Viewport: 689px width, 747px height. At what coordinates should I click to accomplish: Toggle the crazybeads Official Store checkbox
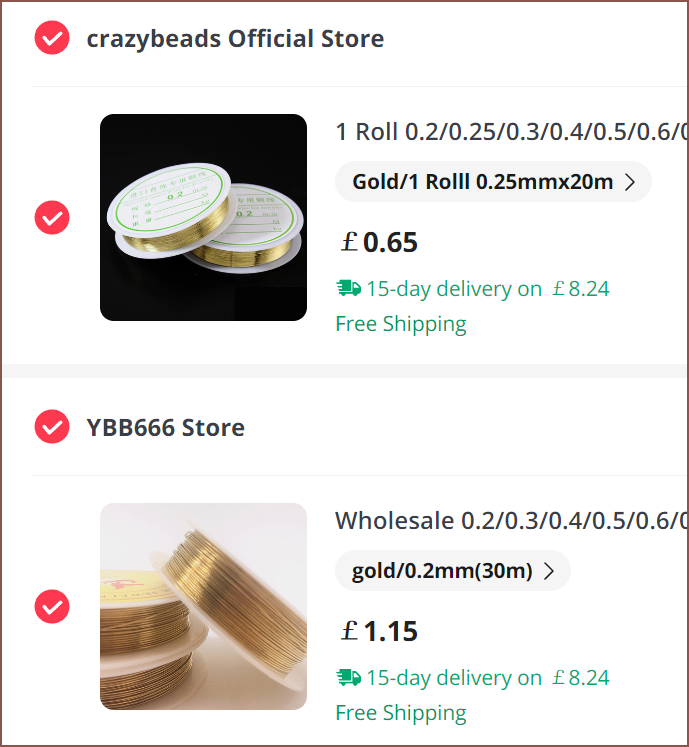coord(52,38)
